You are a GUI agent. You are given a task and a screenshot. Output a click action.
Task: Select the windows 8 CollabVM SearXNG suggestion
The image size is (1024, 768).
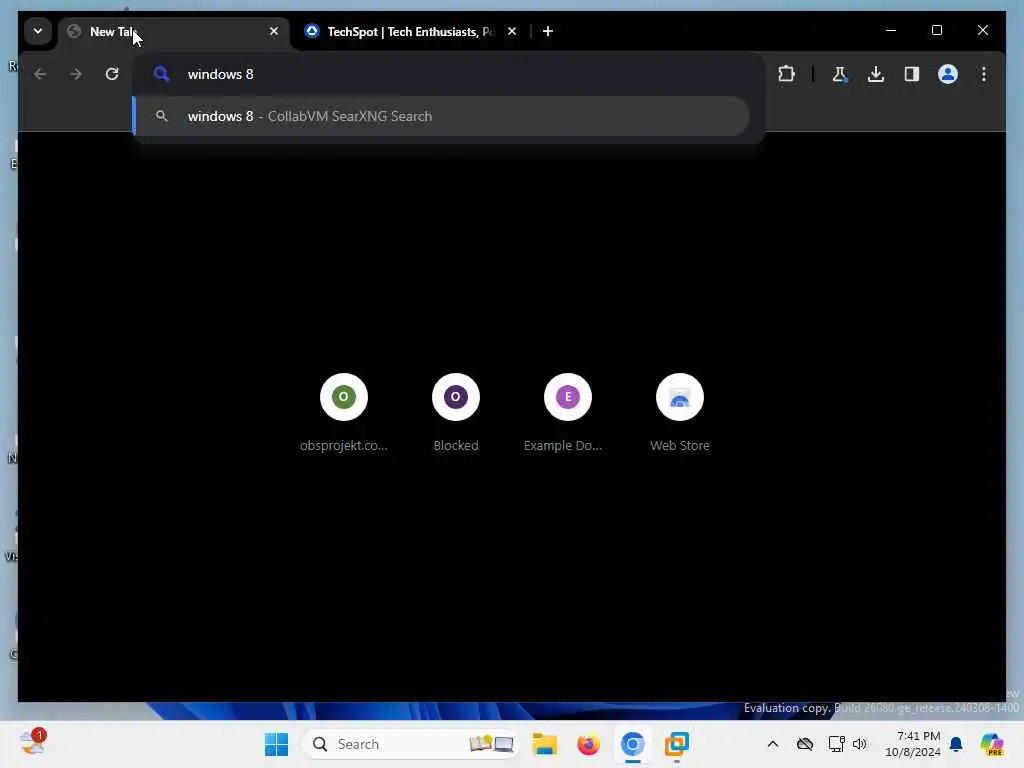tap(441, 116)
